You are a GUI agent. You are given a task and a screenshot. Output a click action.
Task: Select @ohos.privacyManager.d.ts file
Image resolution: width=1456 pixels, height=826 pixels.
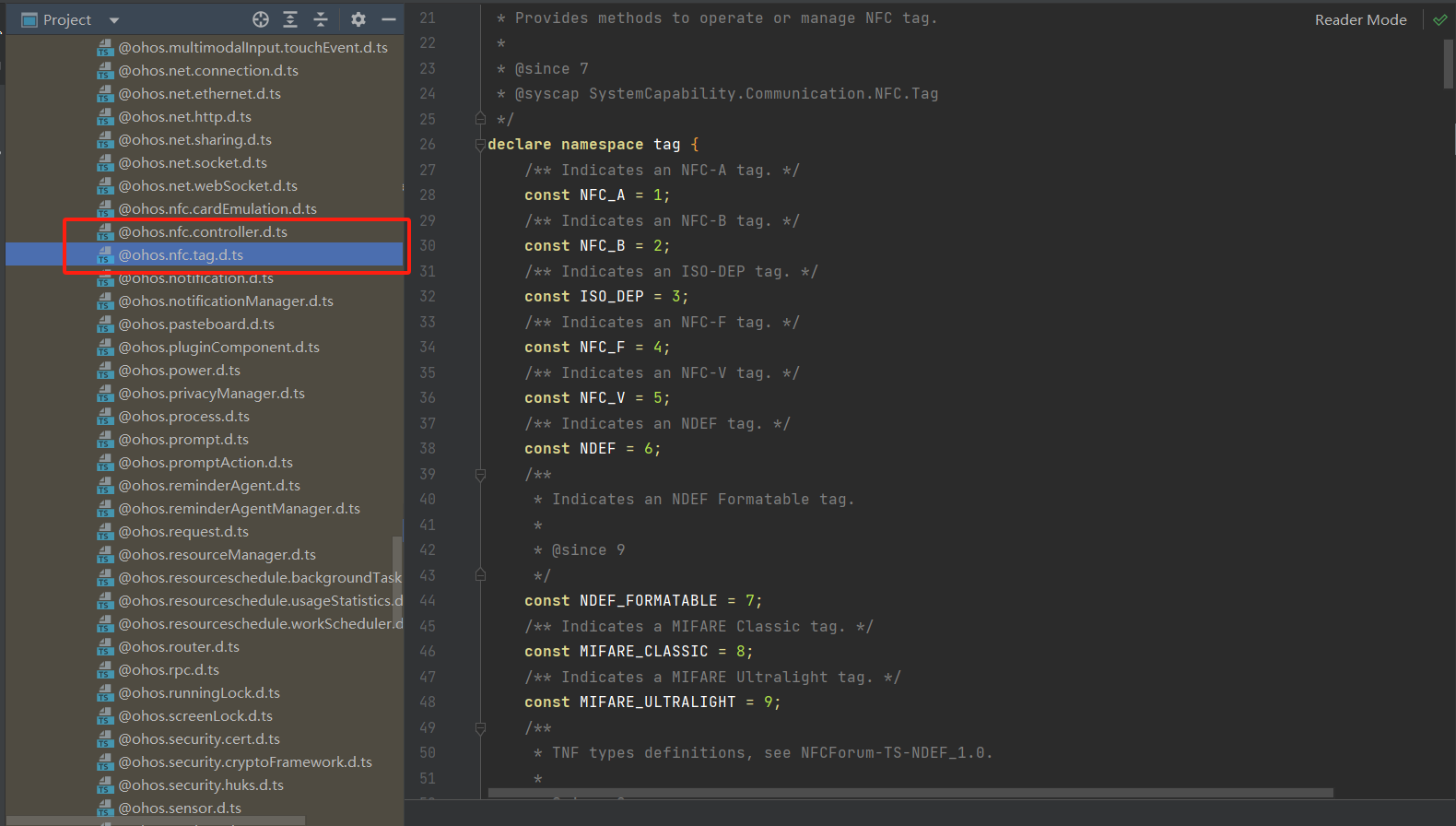pyautogui.click(x=211, y=393)
